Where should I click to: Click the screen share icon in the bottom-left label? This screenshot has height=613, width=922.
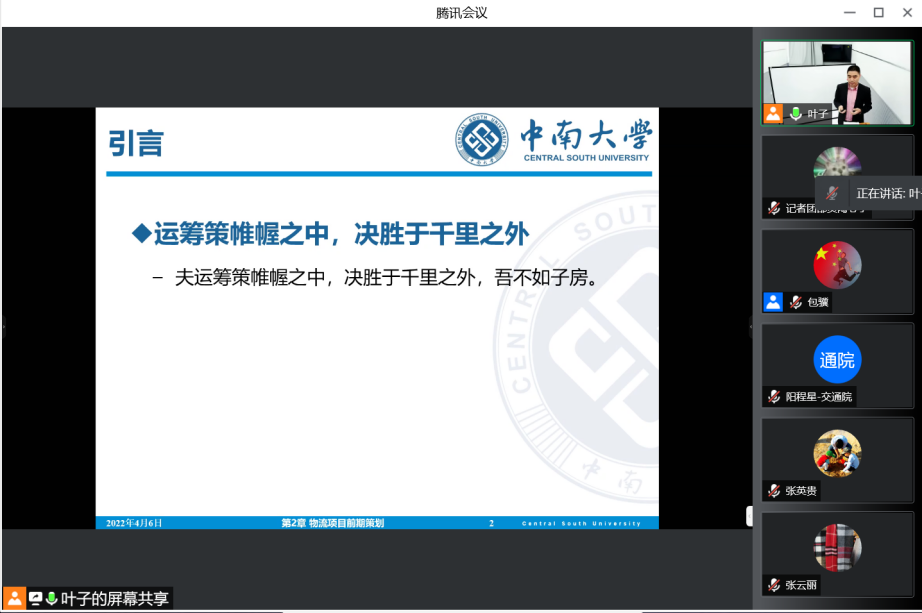[x=35, y=599]
